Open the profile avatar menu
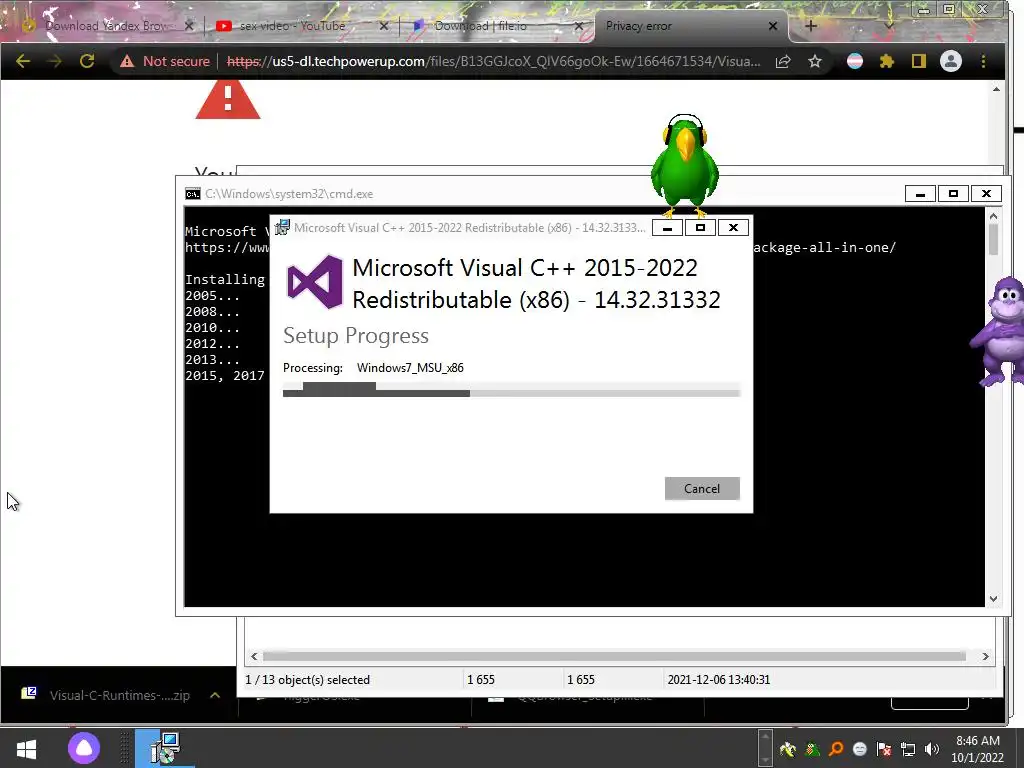1024x768 pixels. [x=951, y=61]
